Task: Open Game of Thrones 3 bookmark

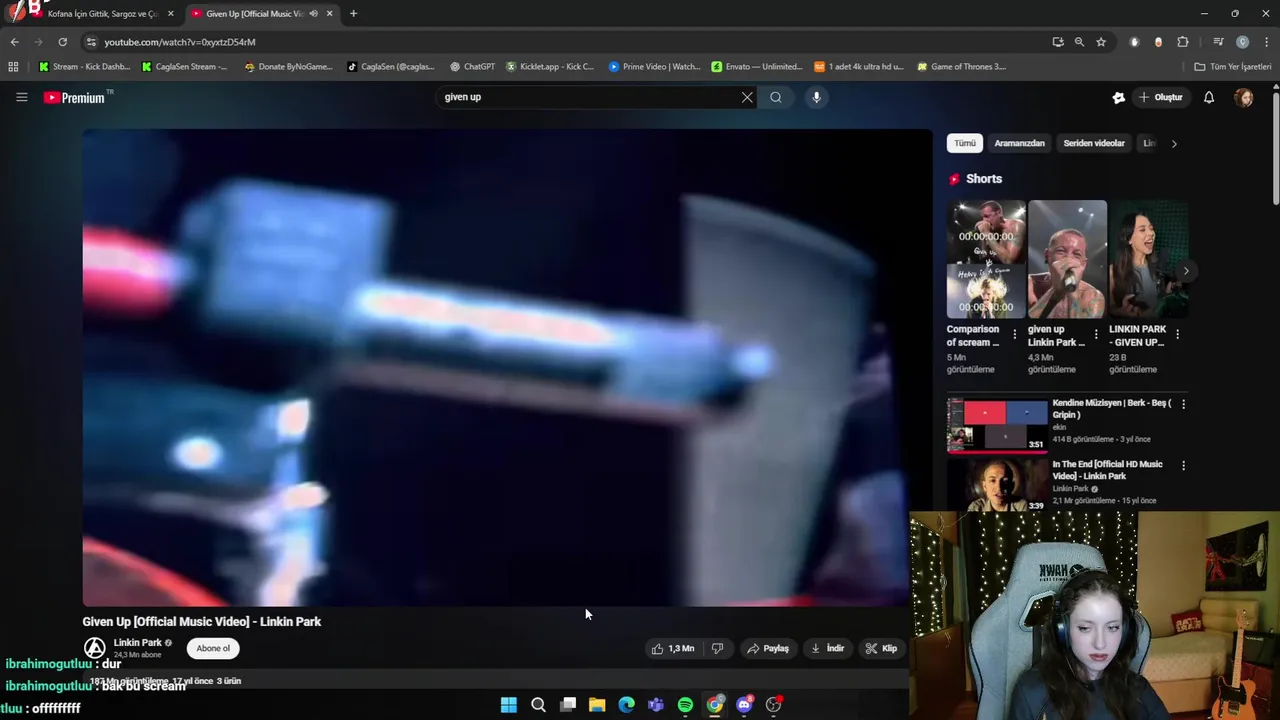Action: click(962, 67)
